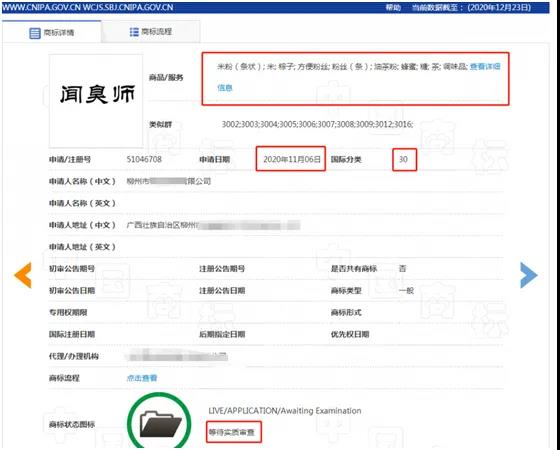Select the 商标详情 tab label
The image size is (560, 450).
pyautogui.click(x=59, y=33)
